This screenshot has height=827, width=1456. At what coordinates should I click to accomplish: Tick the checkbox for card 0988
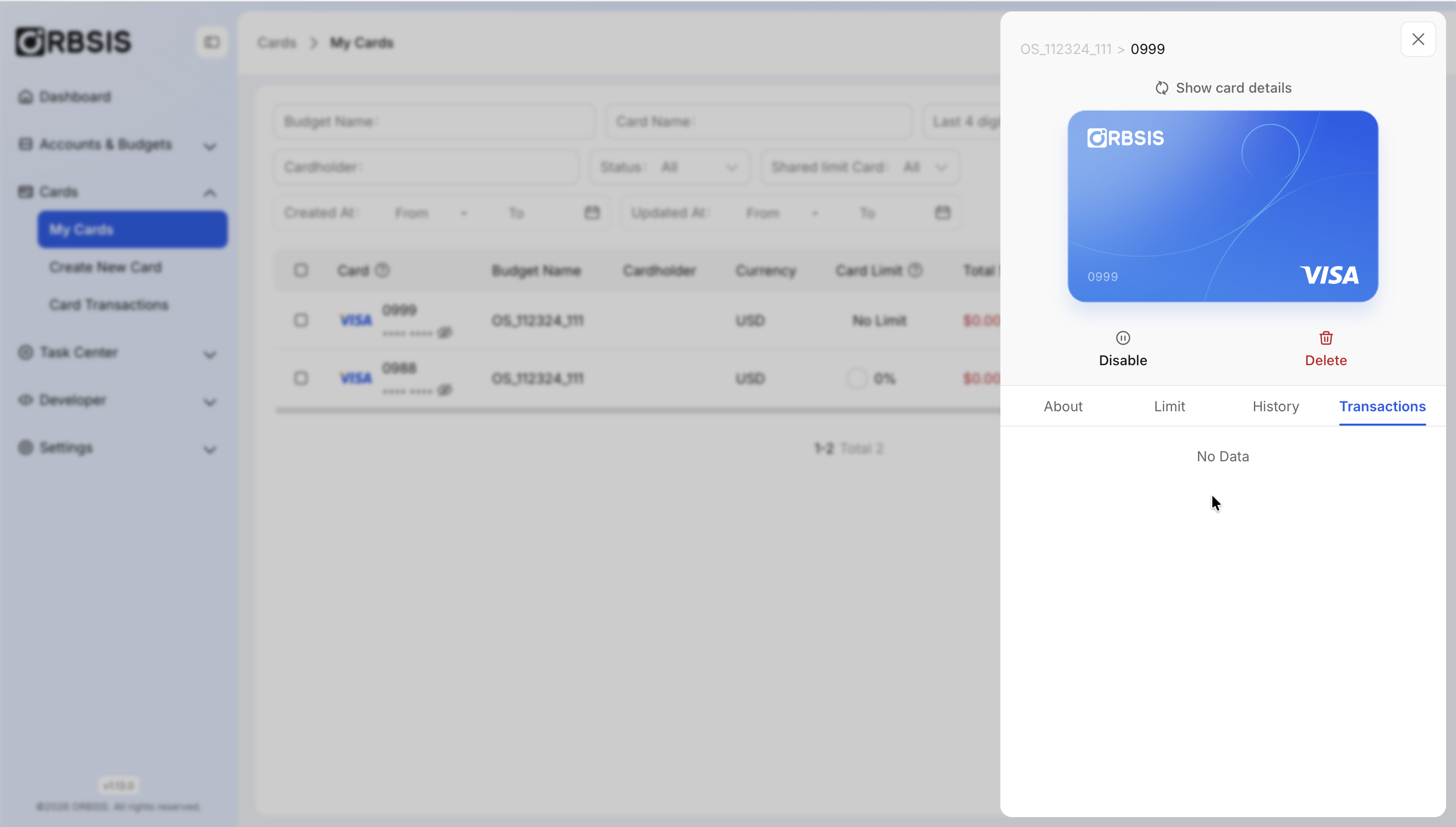[301, 378]
